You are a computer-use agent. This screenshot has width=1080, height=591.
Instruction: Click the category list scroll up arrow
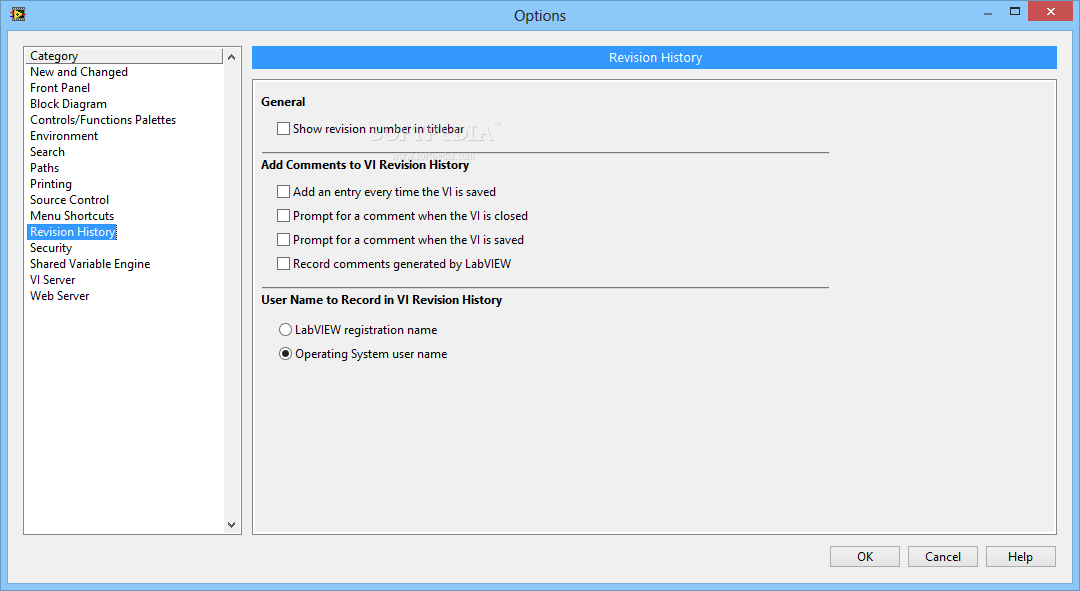pyautogui.click(x=231, y=57)
